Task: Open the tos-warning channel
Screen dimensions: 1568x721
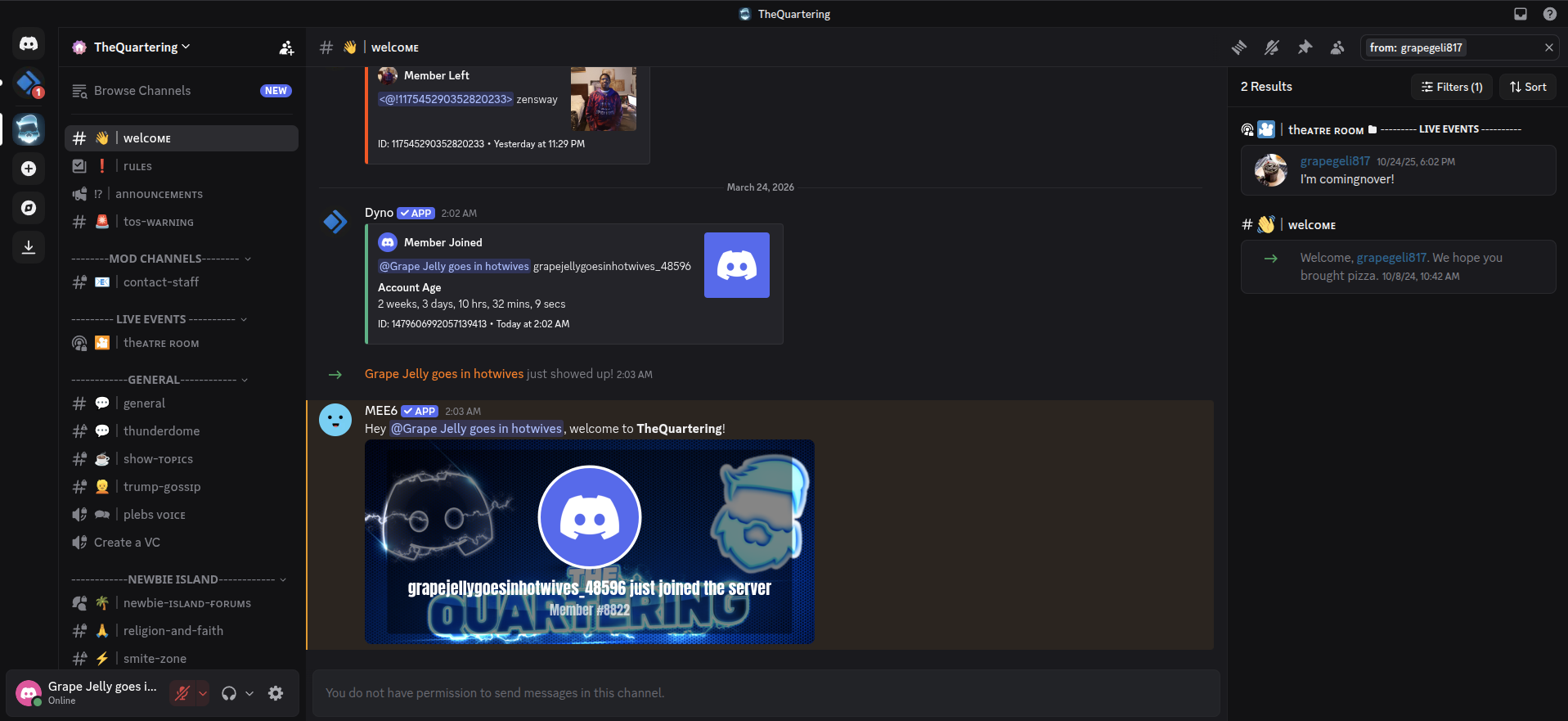Action: tap(182, 222)
